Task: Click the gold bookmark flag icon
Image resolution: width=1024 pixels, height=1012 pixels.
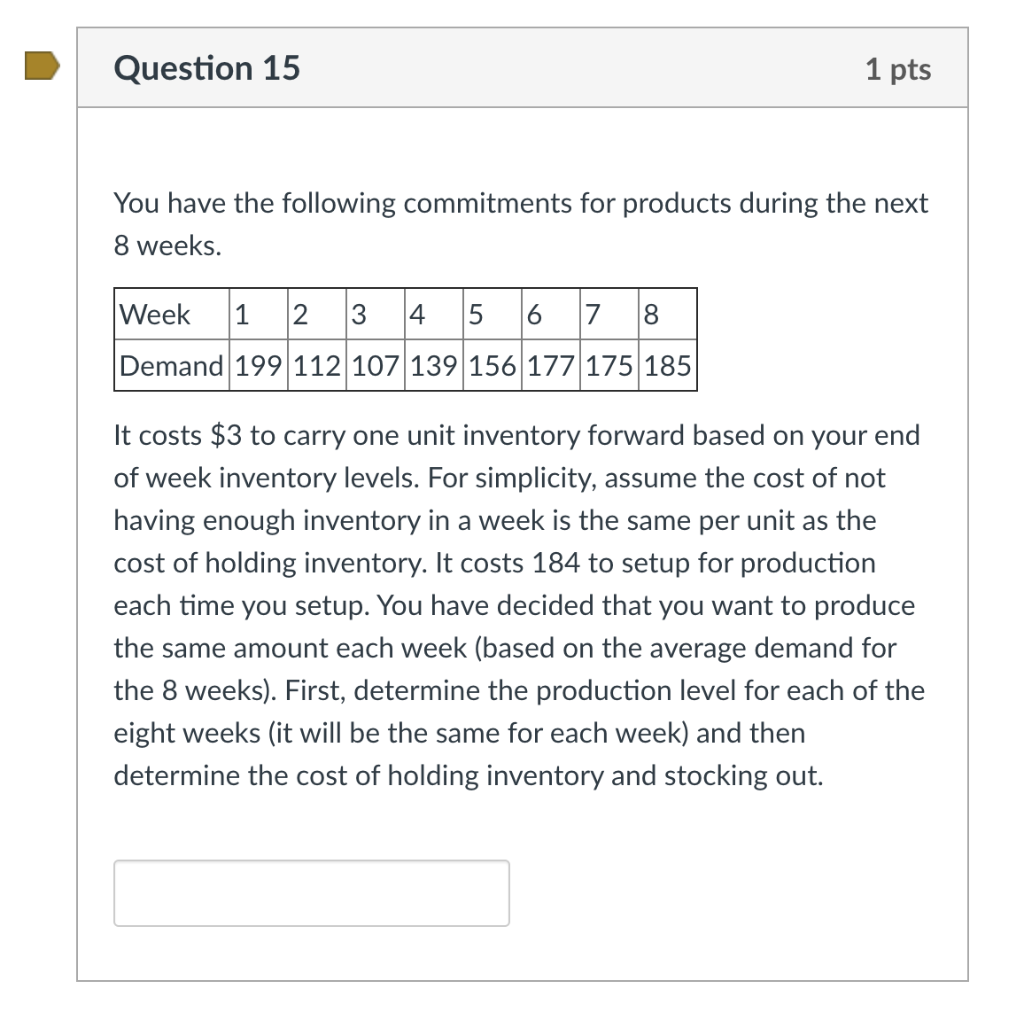Action: click(40, 63)
